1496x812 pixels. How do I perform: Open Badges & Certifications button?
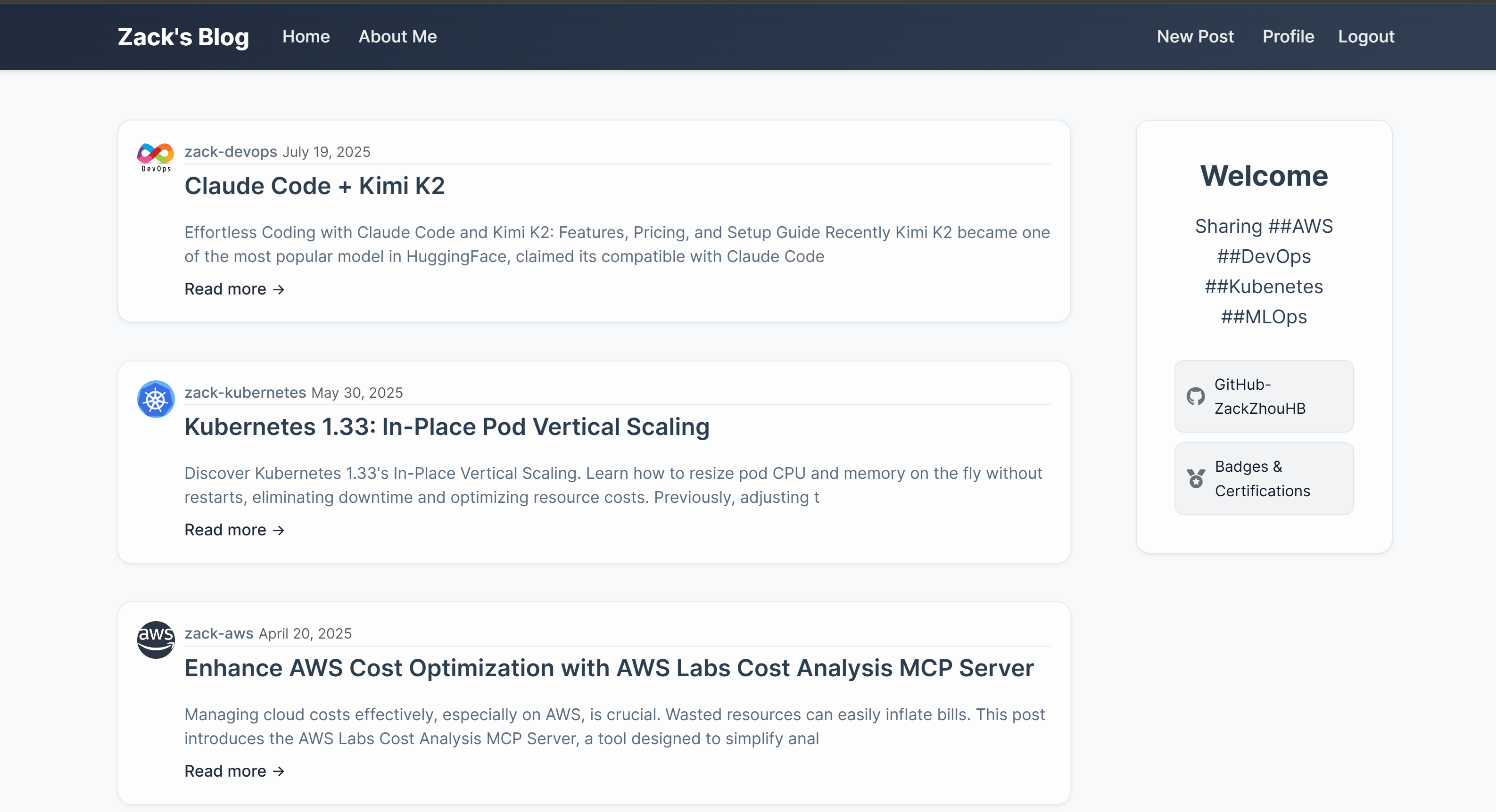click(1264, 478)
